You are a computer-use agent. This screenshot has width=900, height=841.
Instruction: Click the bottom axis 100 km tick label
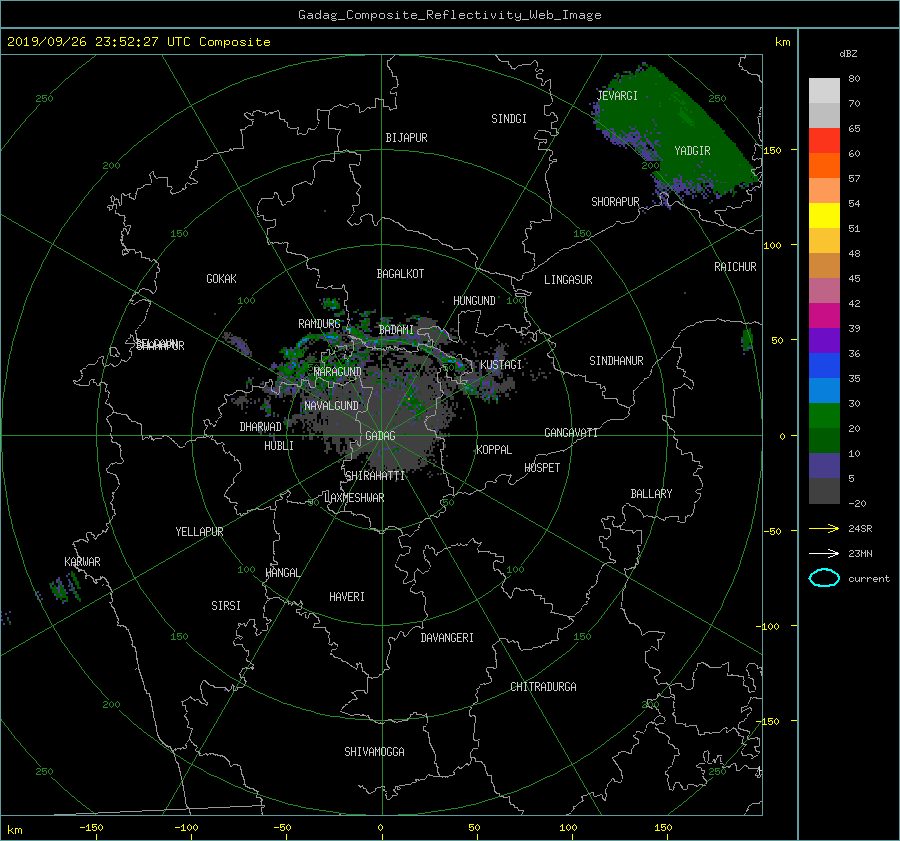(568, 828)
